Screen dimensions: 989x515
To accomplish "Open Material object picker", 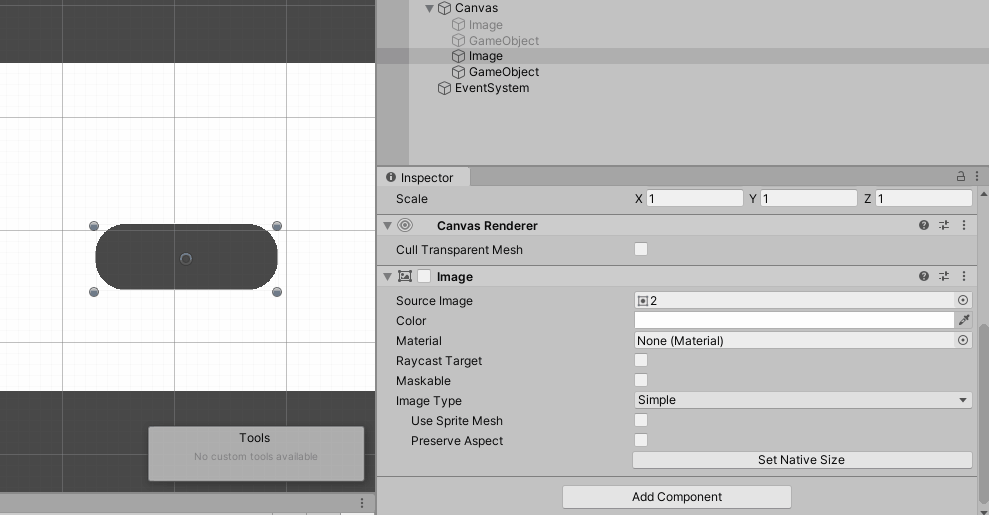I will pos(963,340).
